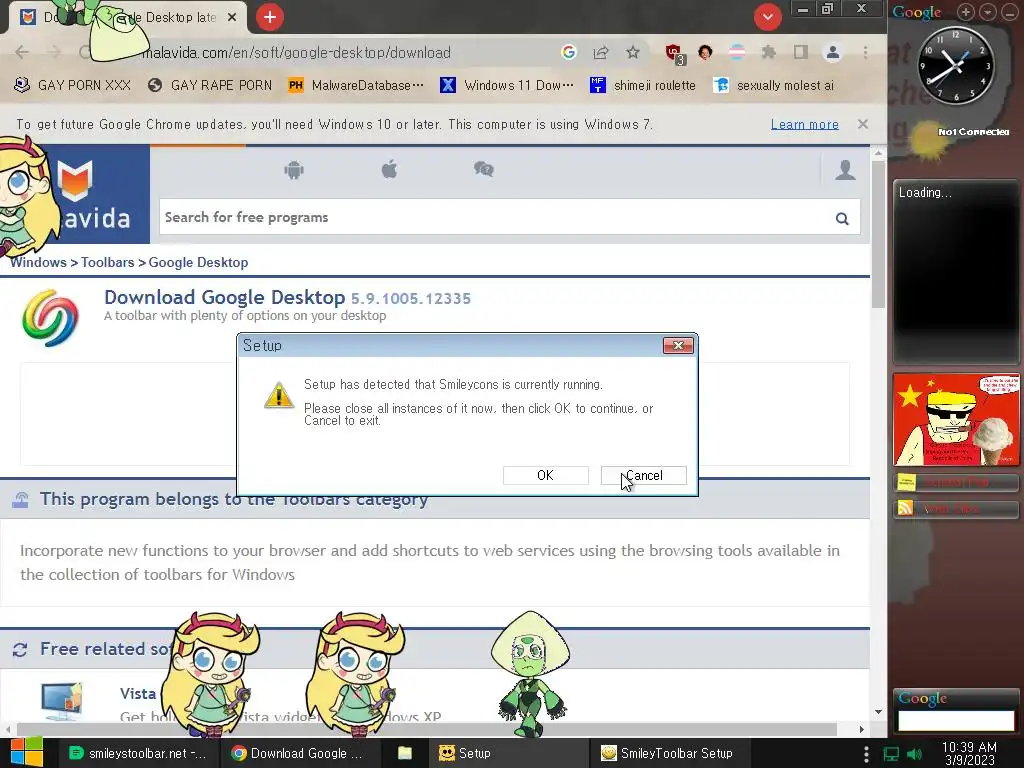The height and width of the screenshot is (768, 1024).
Task: Minimize the Google sidebar
Action: pos(1010,12)
